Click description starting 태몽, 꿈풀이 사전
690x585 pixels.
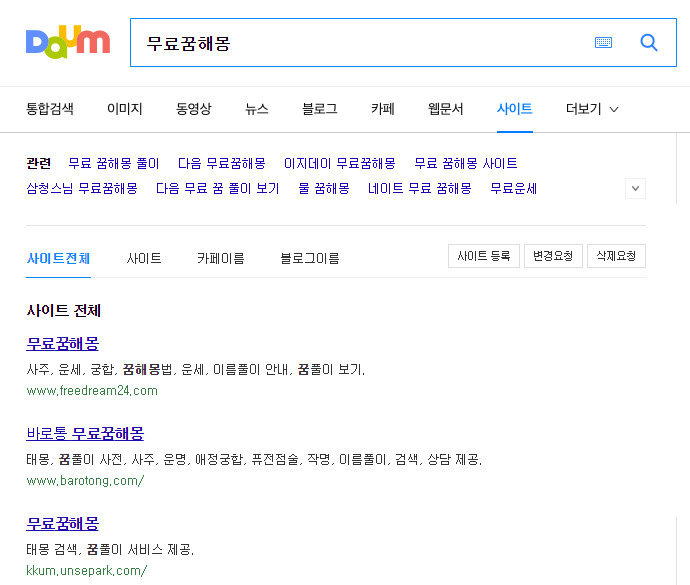tap(254, 460)
